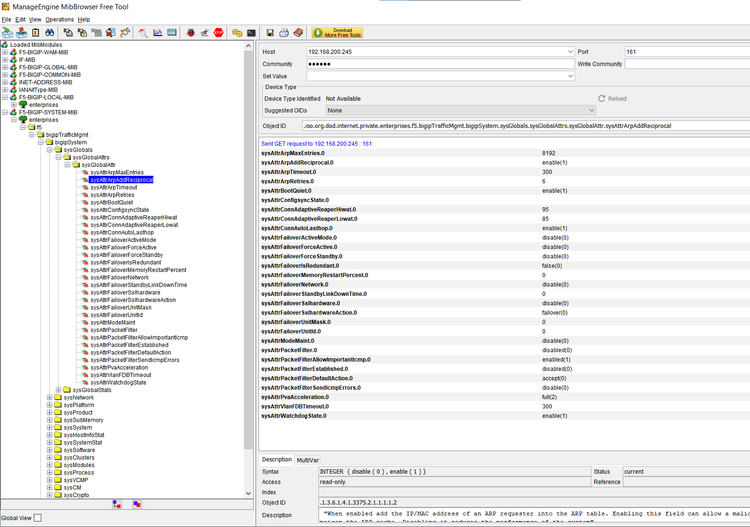
Task: Open the line graph icon in toolbar
Action: (157, 32)
